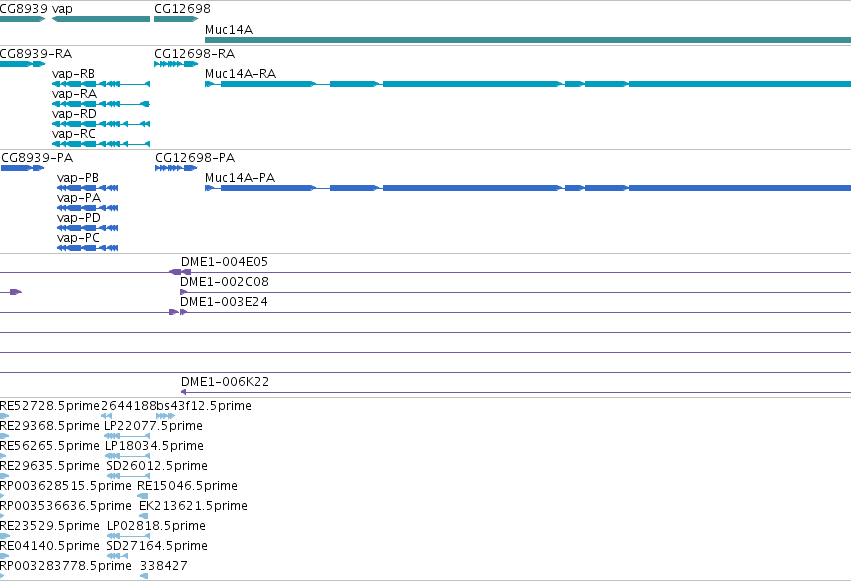The height and width of the screenshot is (581, 851).
Task: Open EST LP22077.5prime
Action: tap(153, 426)
